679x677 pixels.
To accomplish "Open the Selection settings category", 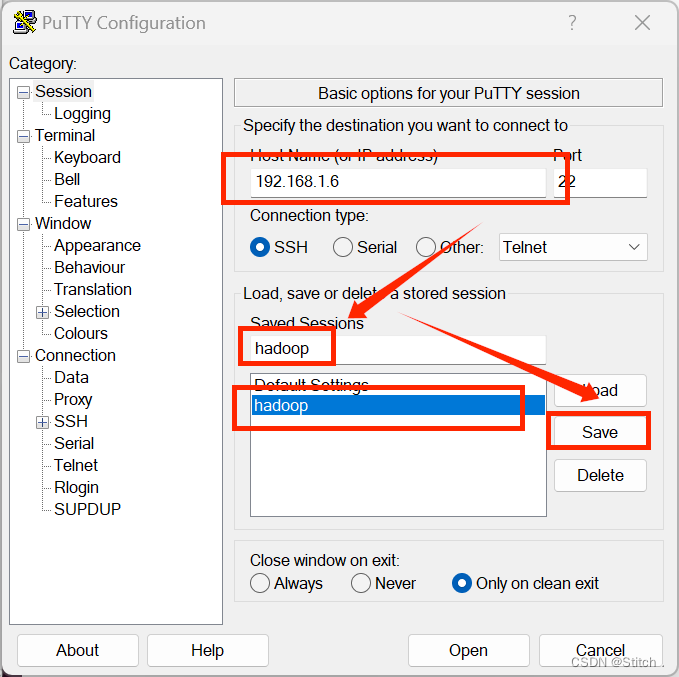I will (87, 311).
